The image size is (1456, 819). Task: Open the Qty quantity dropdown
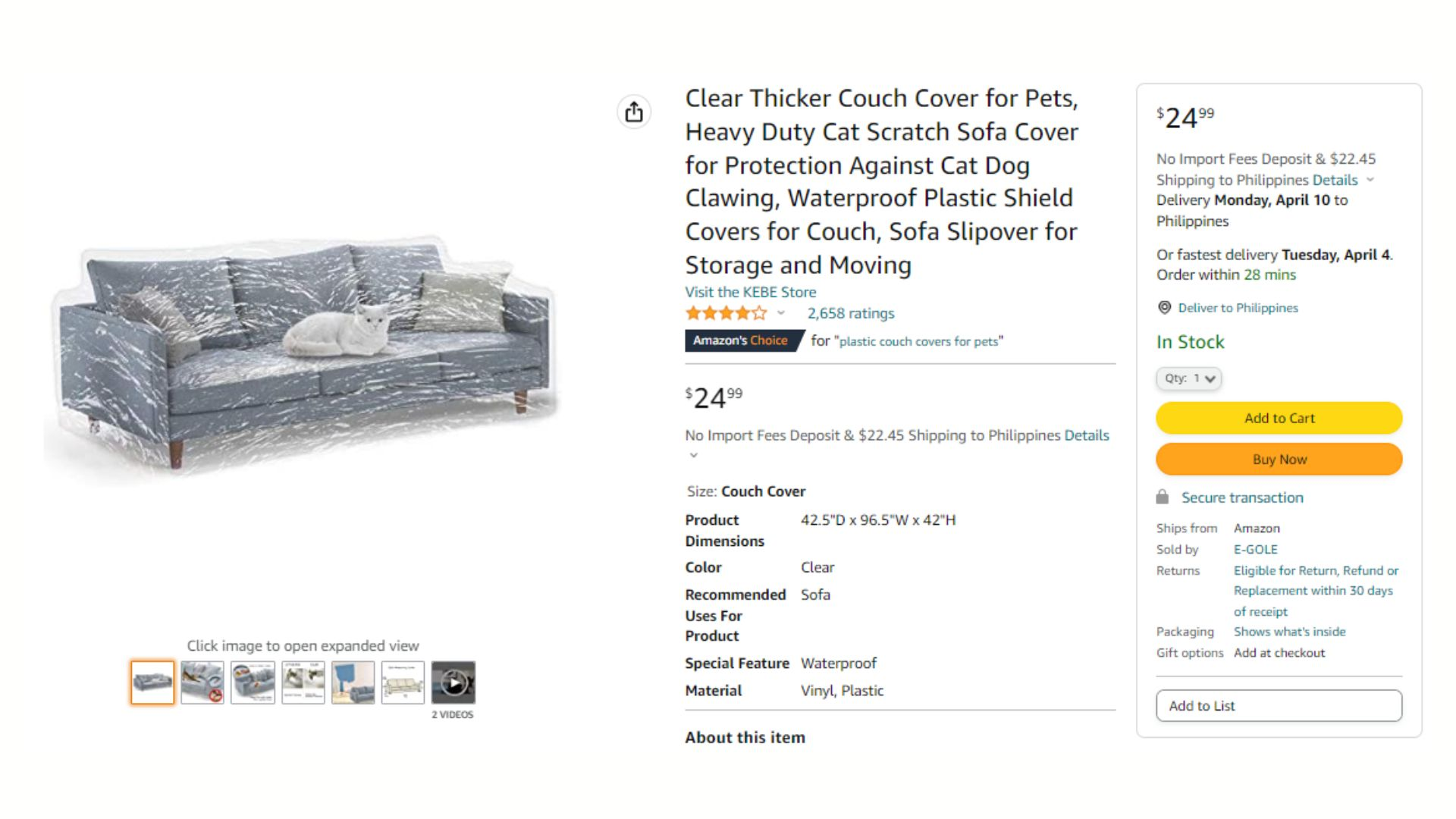click(x=1188, y=378)
